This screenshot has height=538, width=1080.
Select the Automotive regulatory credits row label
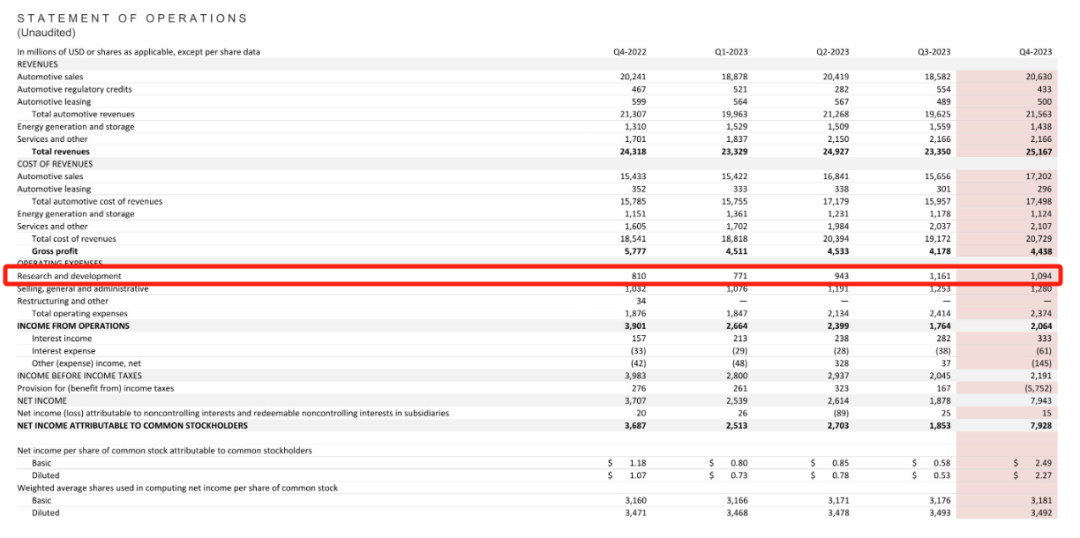74,89
